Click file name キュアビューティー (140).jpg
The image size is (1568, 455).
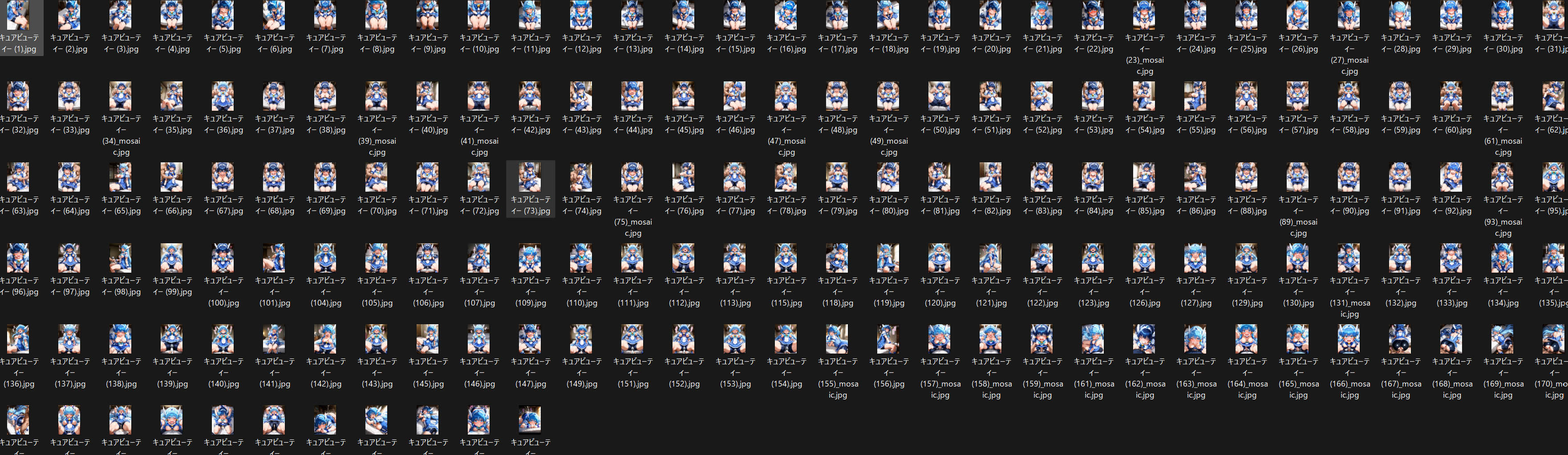(223, 372)
